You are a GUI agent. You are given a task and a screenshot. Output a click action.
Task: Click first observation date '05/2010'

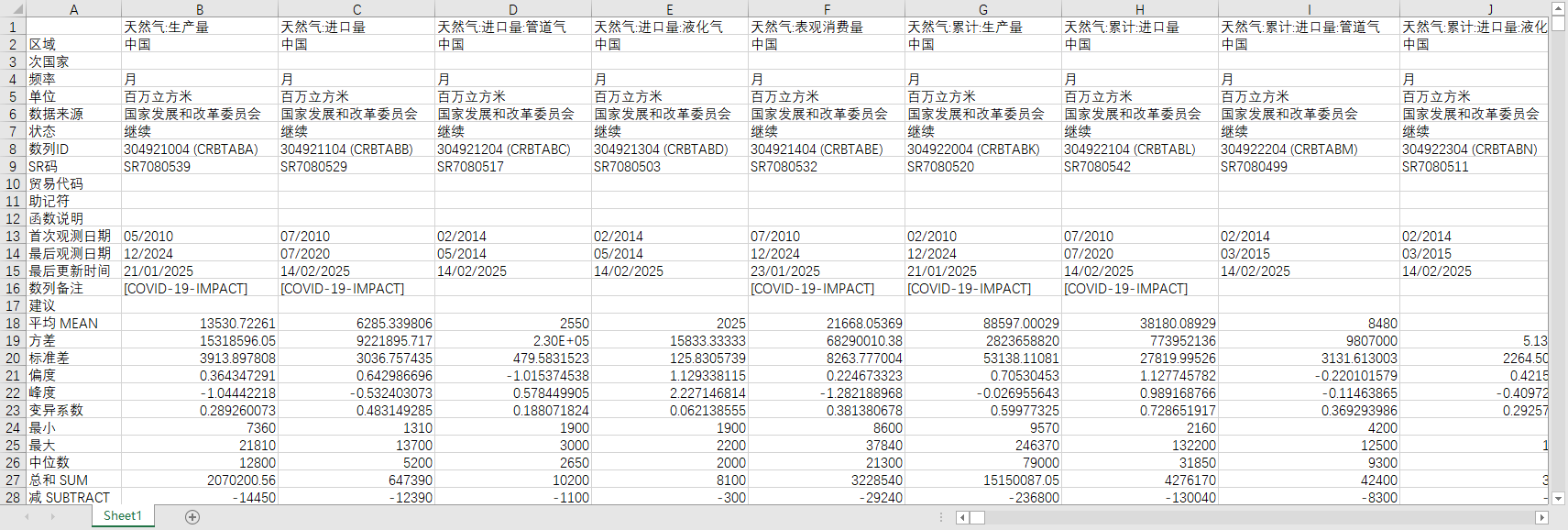click(x=200, y=236)
